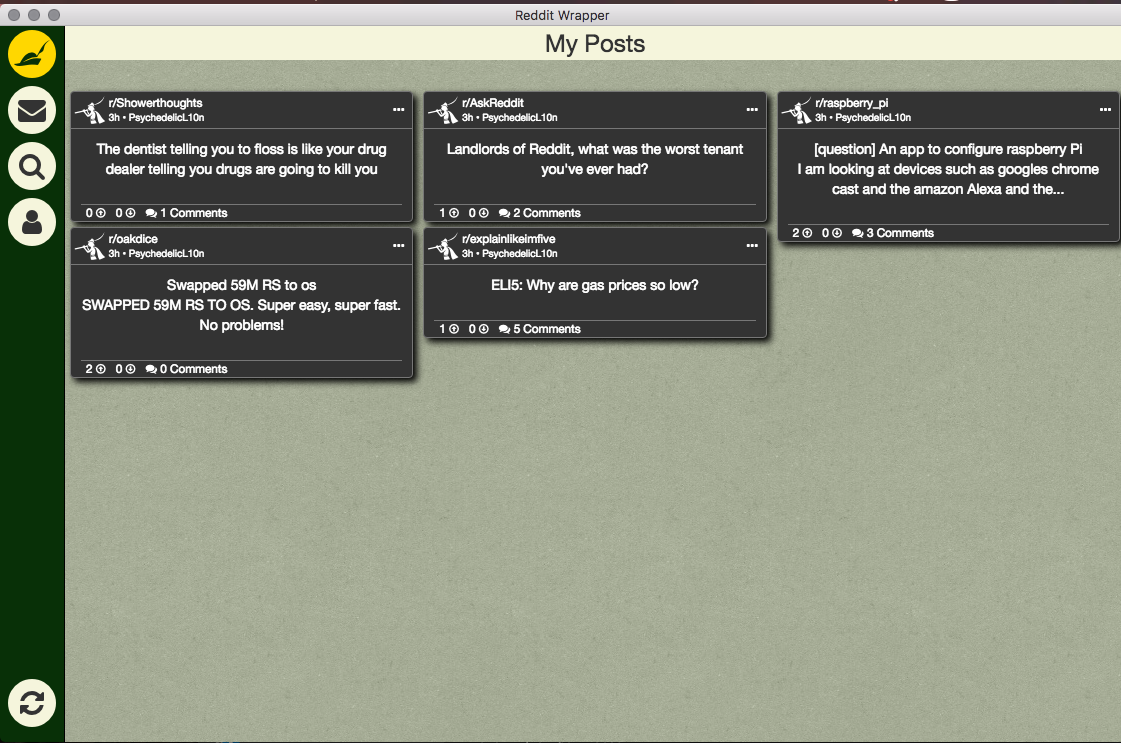1121x743 pixels.
Task: Upvote the r/Showerthoughts dentist post
Action: tap(101, 213)
